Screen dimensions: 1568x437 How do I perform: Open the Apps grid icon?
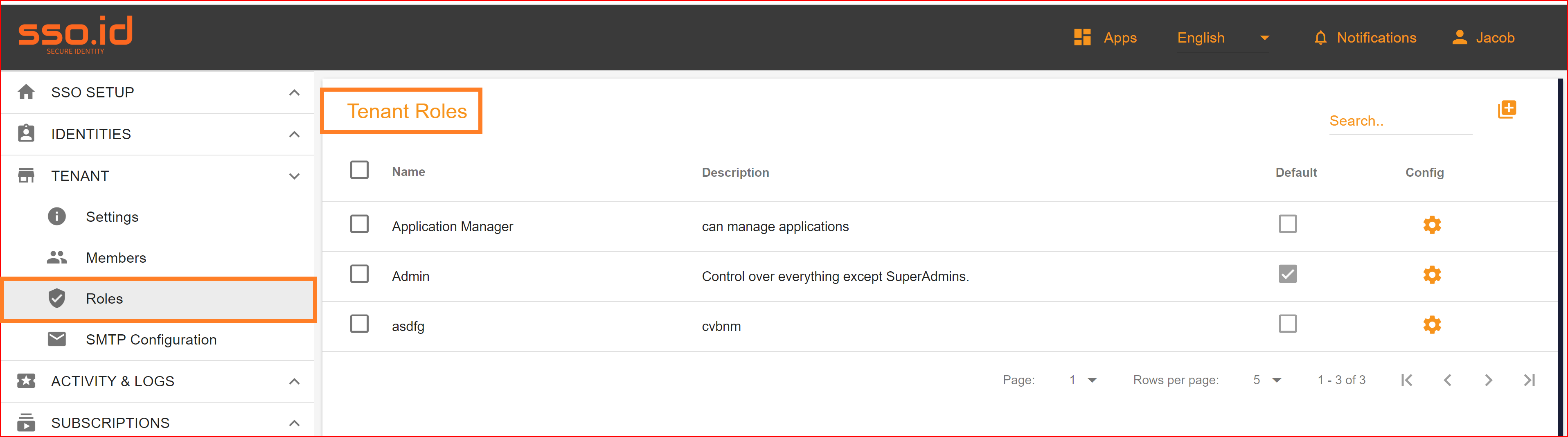tap(1082, 38)
